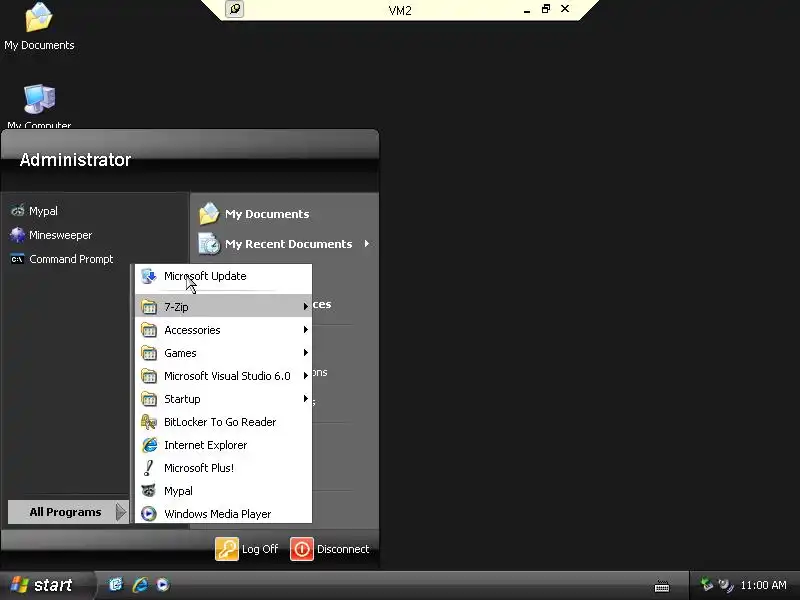Expand the Visual Studio 6.0 submenu arrow

coord(305,376)
